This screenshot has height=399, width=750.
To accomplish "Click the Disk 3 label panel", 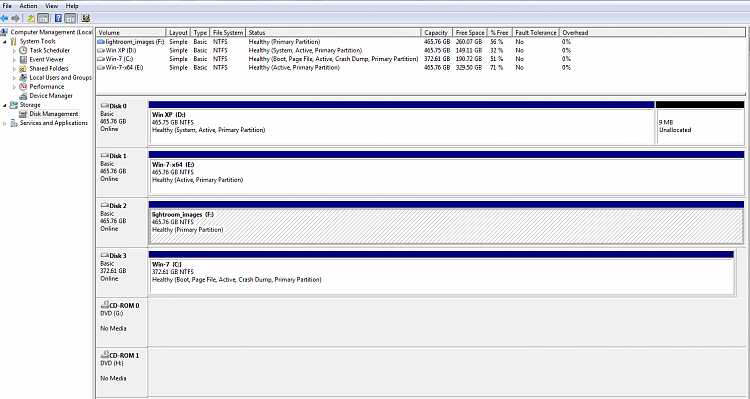I will pos(121,272).
